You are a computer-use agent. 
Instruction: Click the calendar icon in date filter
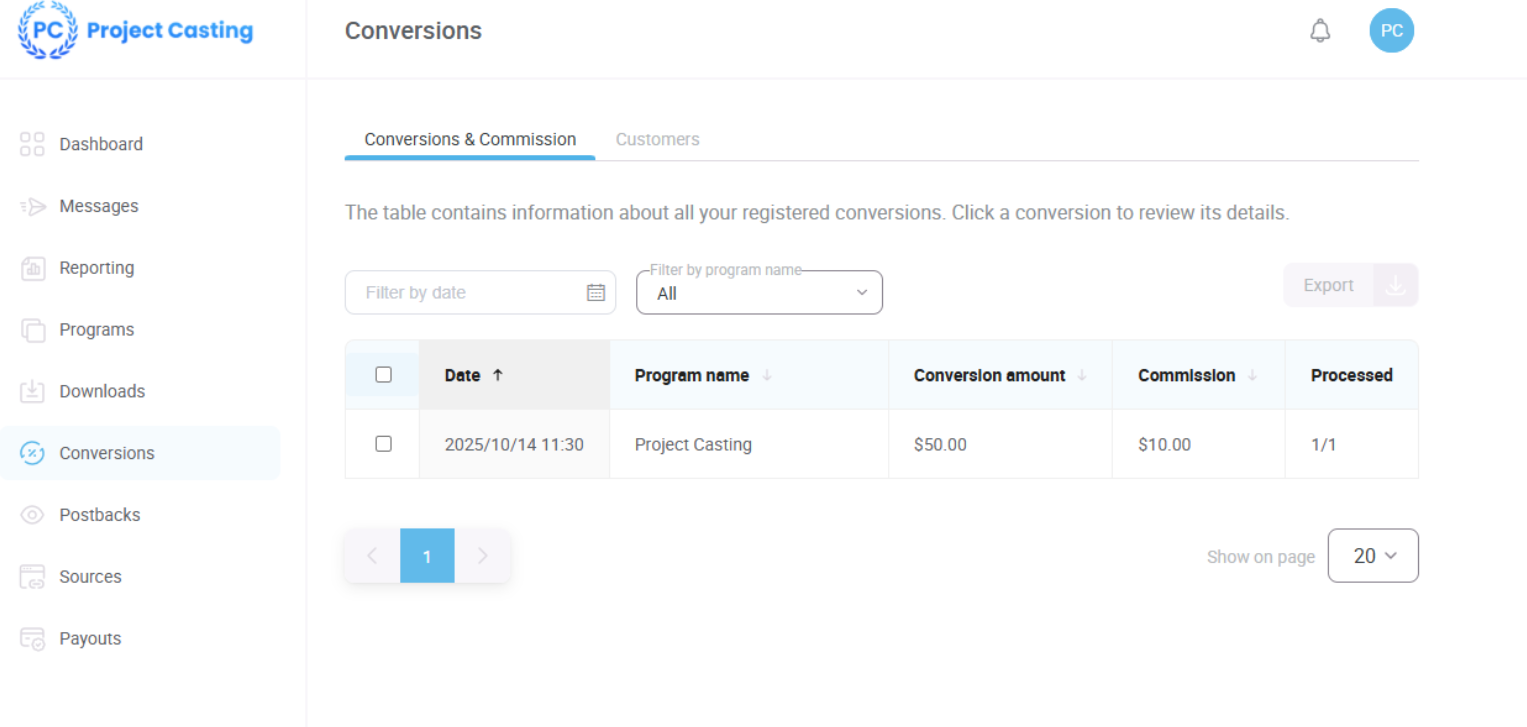(596, 293)
